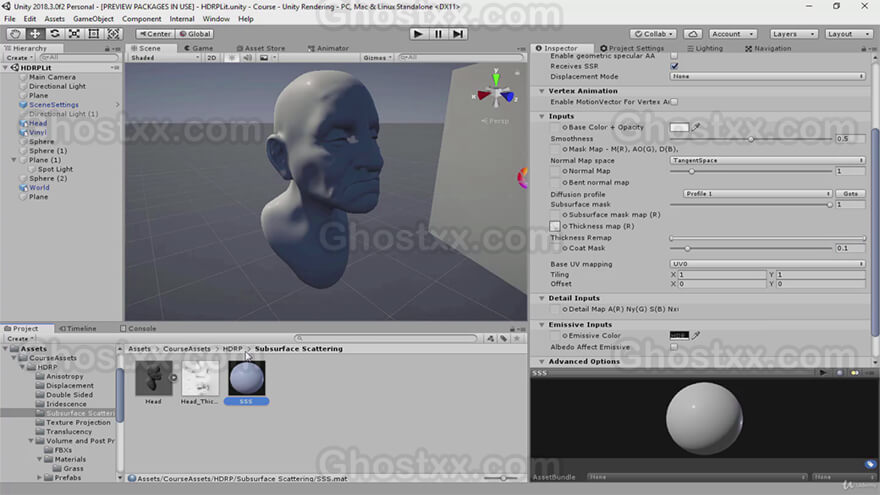Open scene effects image icon

(263, 58)
